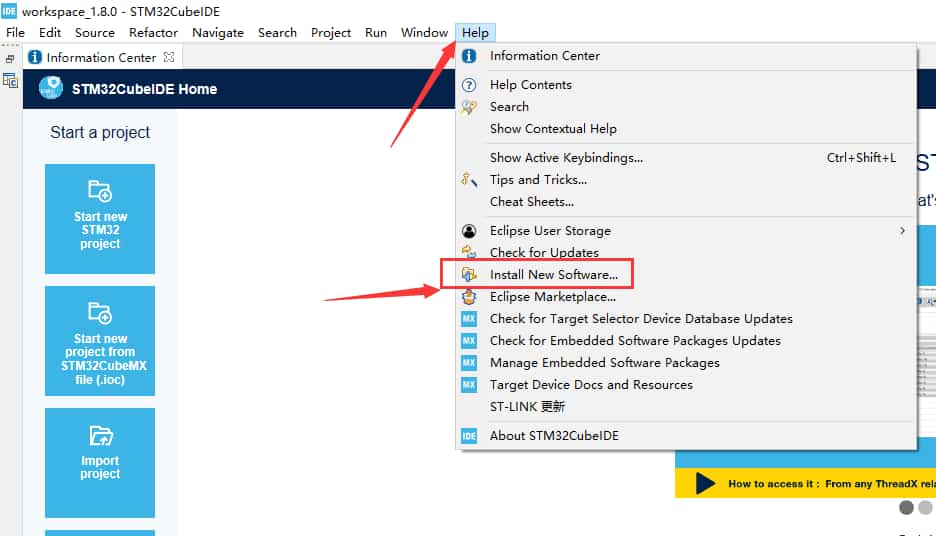The image size is (936, 536).
Task: Click the Install New Software icon
Action: click(x=469, y=274)
